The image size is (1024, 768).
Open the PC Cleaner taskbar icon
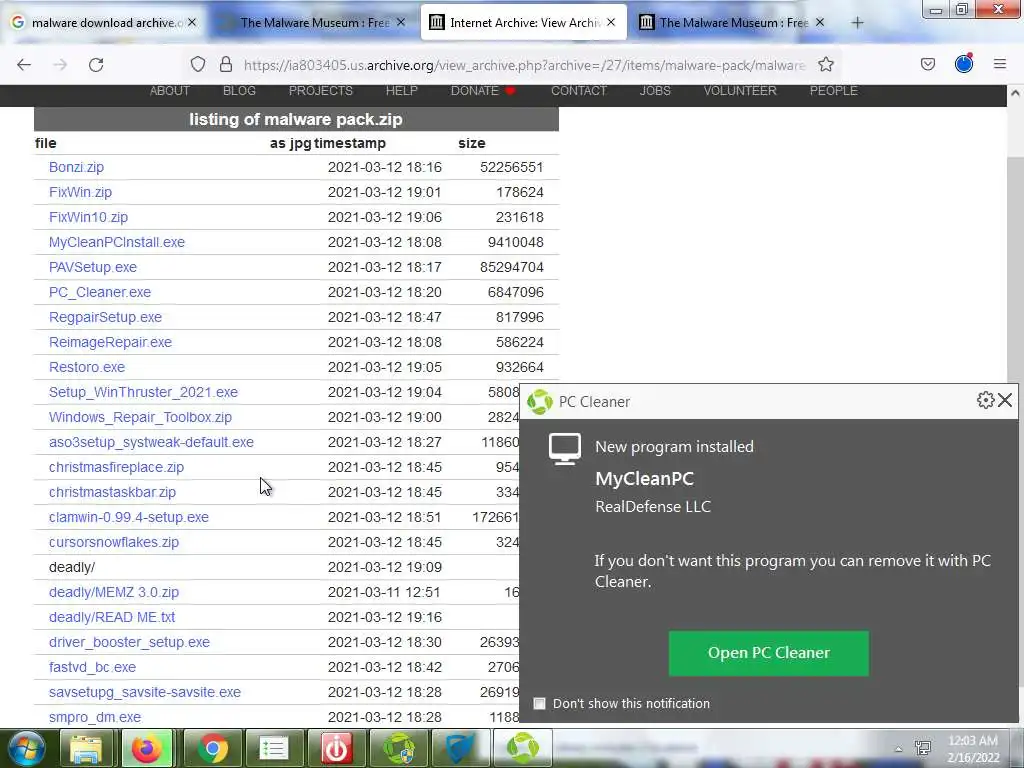(x=523, y=748)
